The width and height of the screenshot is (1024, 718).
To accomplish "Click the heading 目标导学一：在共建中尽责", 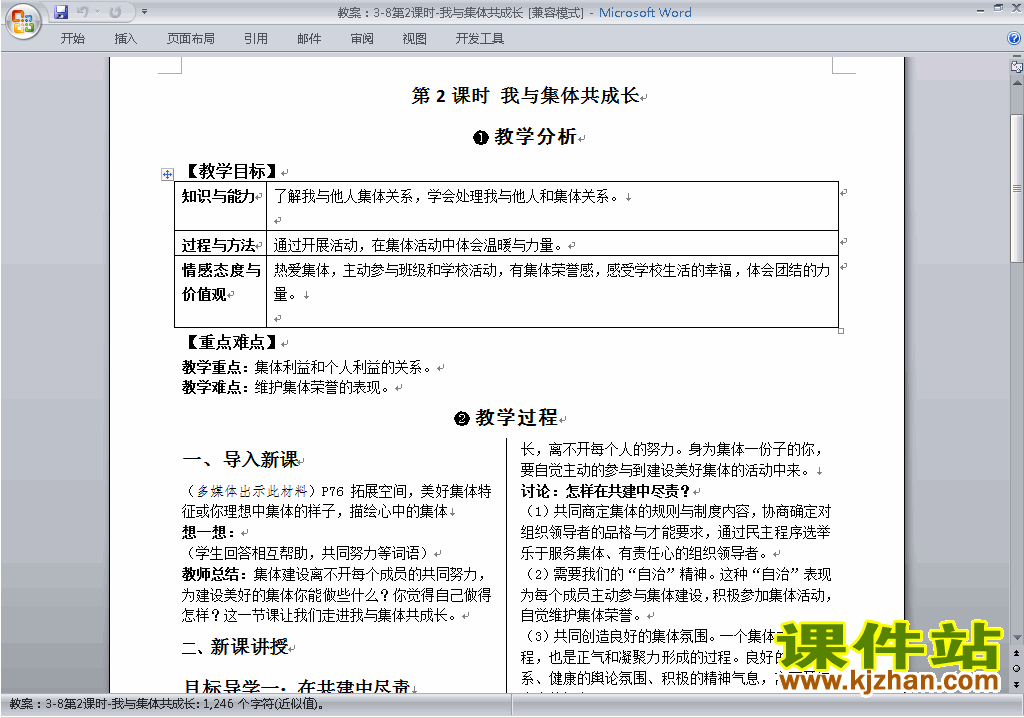I will (296, 685).
